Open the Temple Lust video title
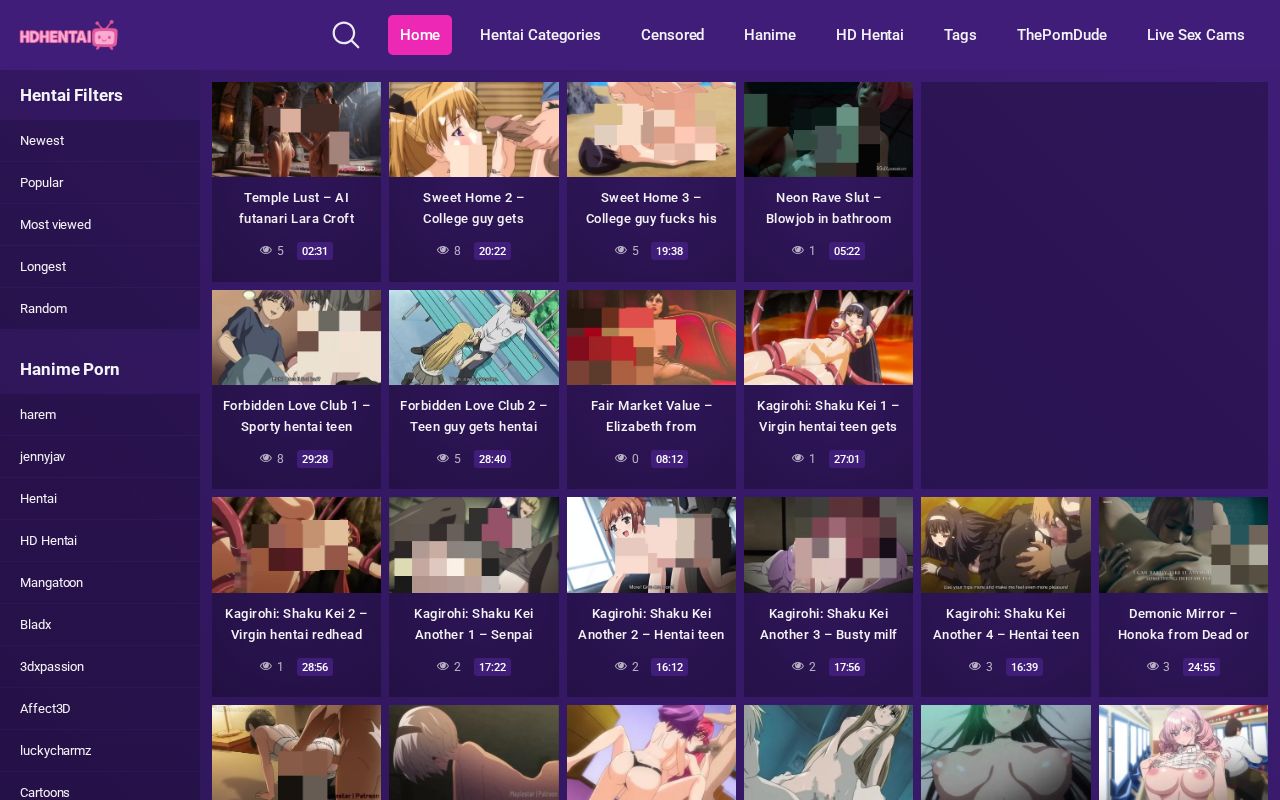This screenshot has height=800, width=1280. click(296, 208)
